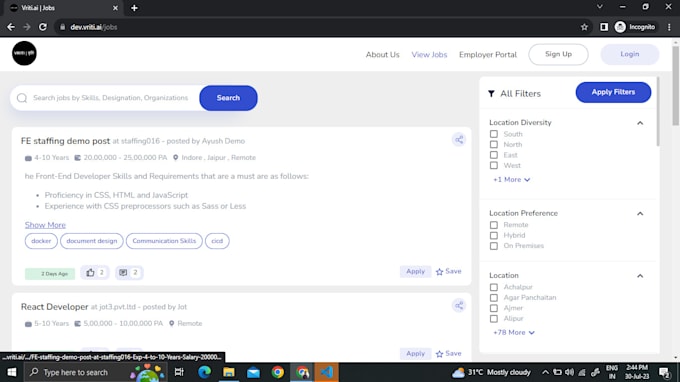Focus the job search input field
This screenshot has height=382, width=680.
[x=111, y=98]
